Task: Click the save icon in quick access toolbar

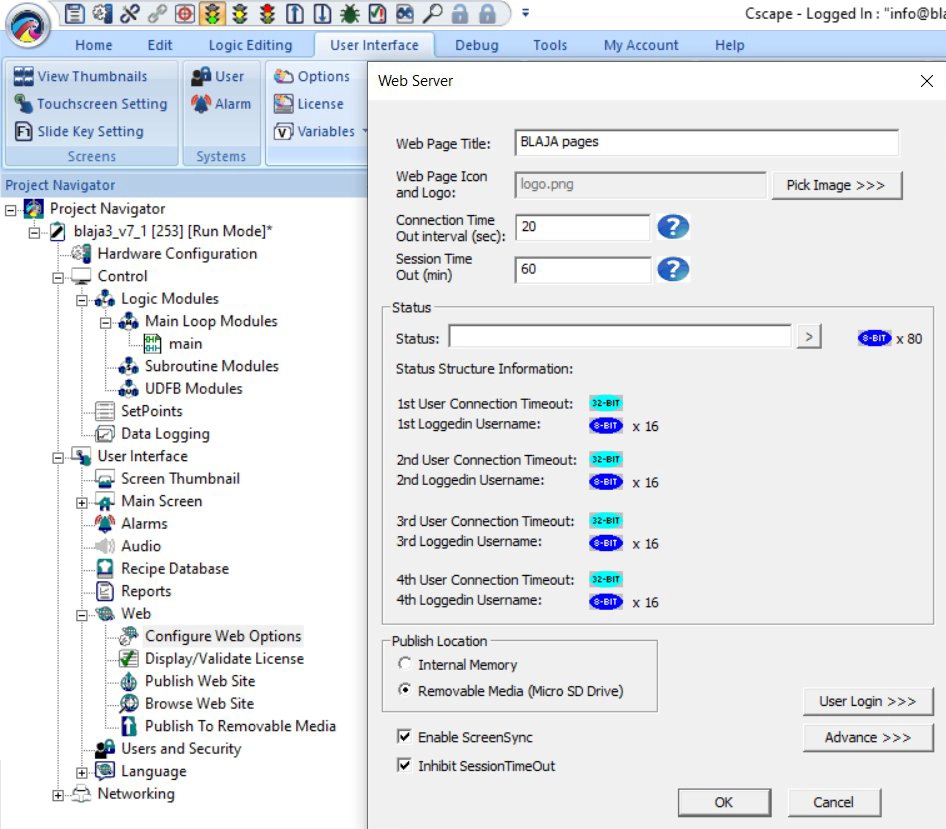Action: click(75, 14)
